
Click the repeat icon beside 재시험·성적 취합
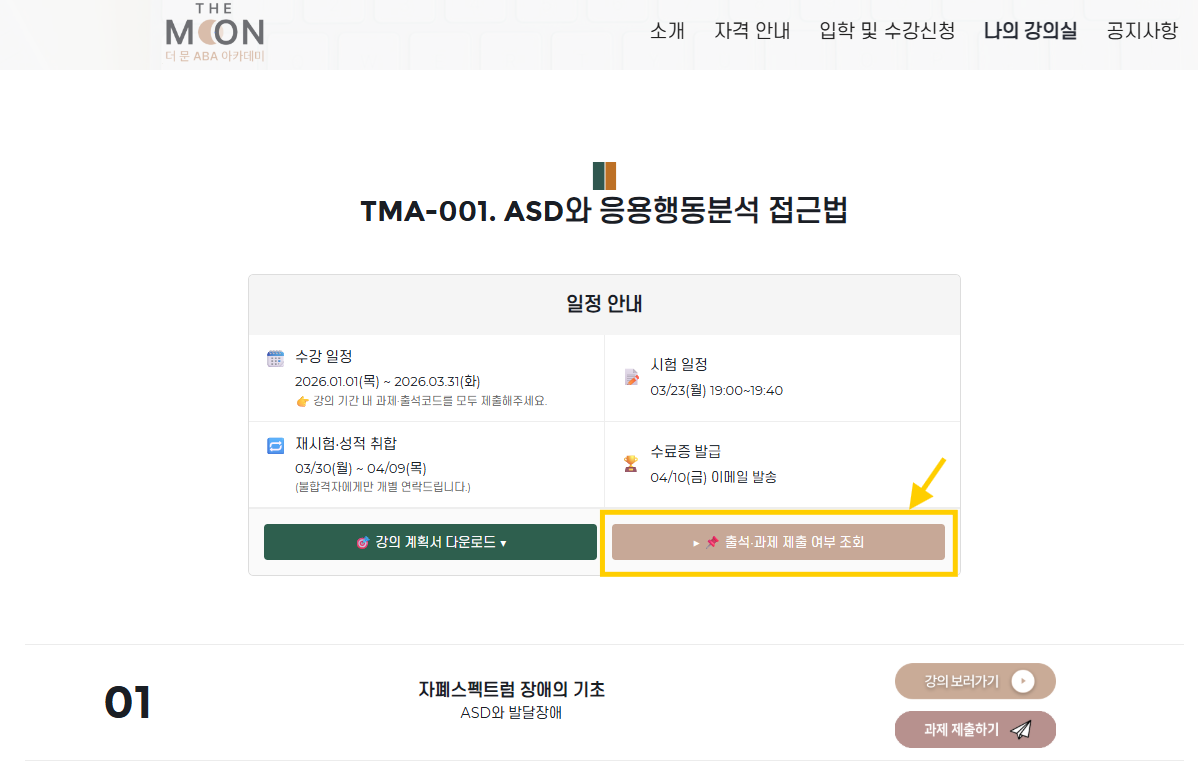tap(275, 446)
